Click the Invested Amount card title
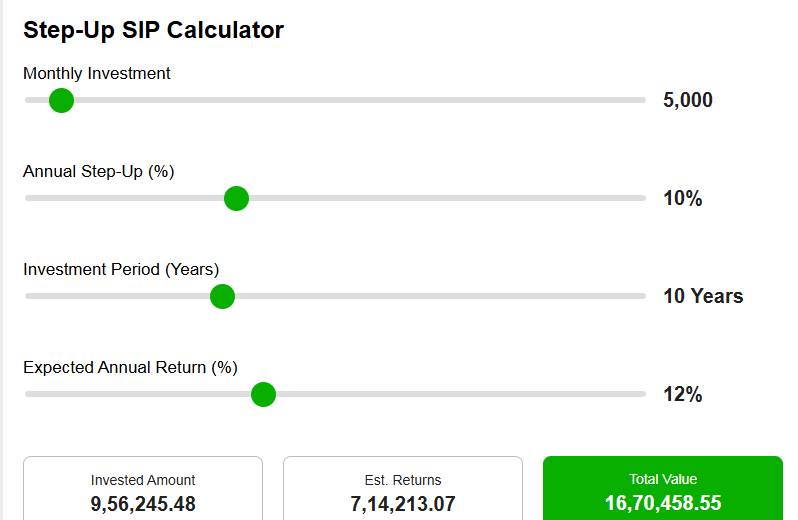The width and height of the screenshot is (798, 520). (x=143, y=480)
